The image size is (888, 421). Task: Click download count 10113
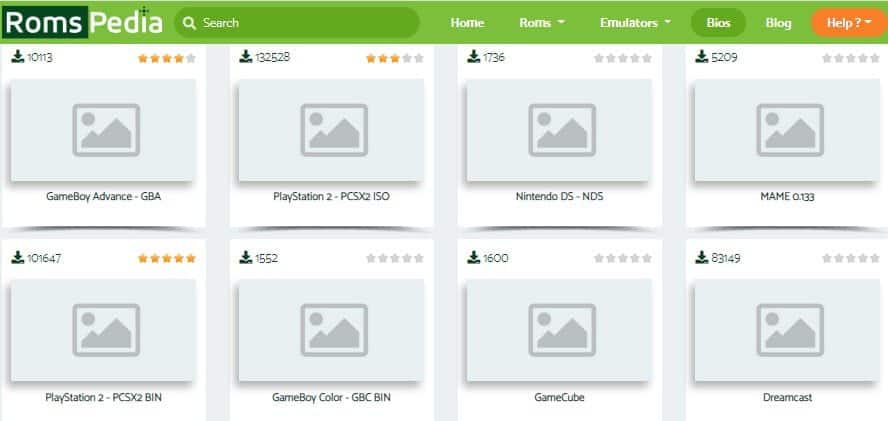(x=40, y=57)
